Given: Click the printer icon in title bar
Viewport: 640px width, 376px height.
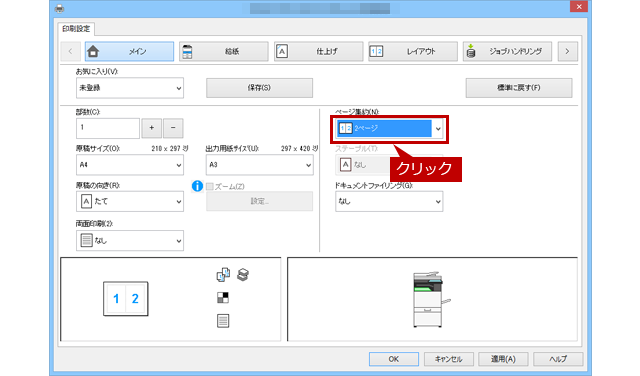Looking at the screenshot, I should point(60,8).
